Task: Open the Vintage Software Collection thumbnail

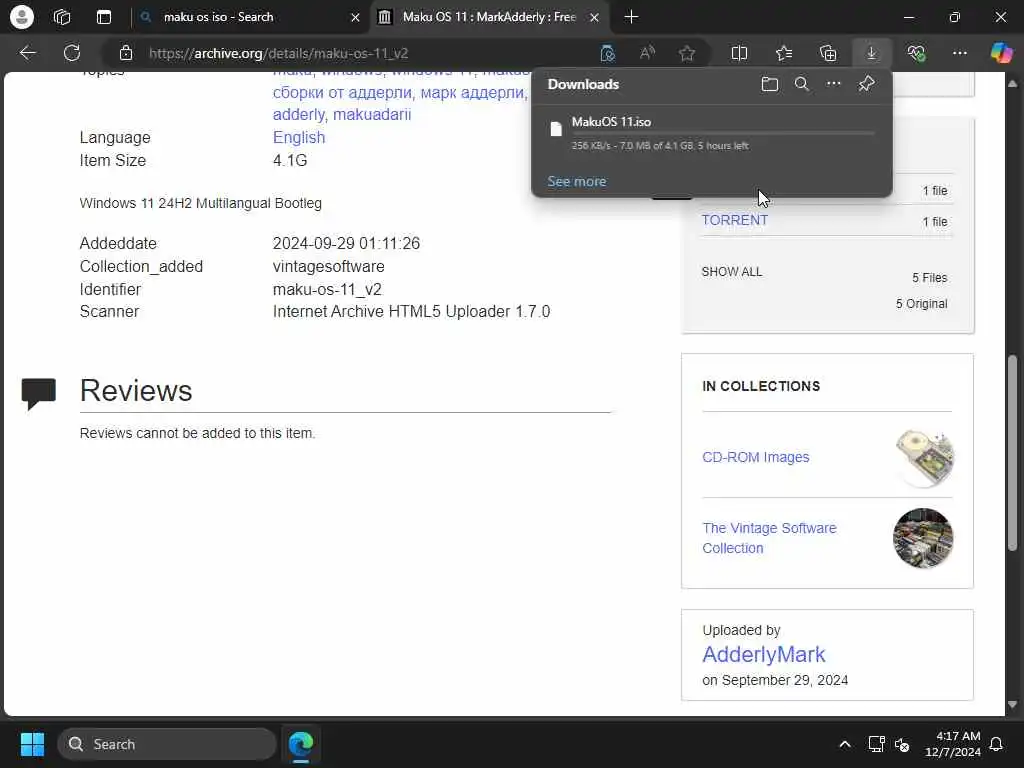Action: point(923,538)
